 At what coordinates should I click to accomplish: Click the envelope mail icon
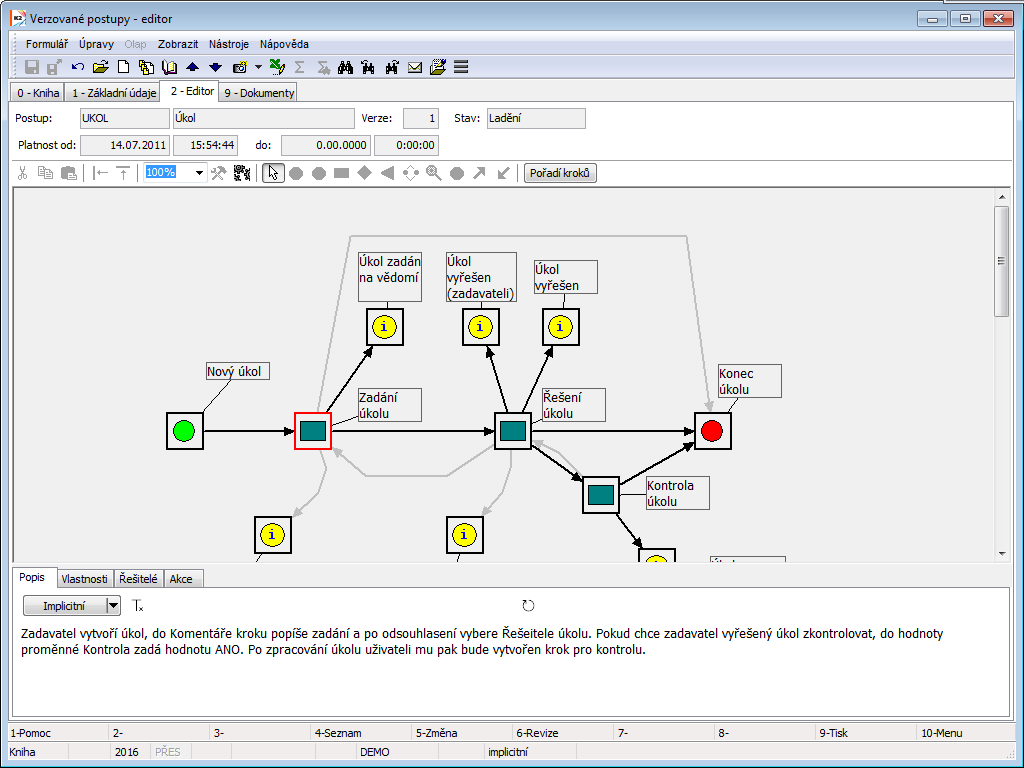[415, 67]
